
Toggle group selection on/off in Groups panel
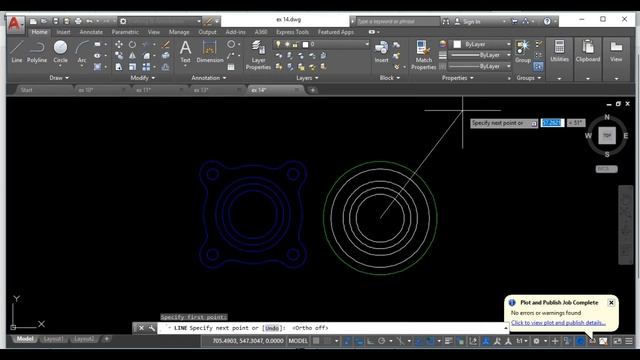point(538,67)
